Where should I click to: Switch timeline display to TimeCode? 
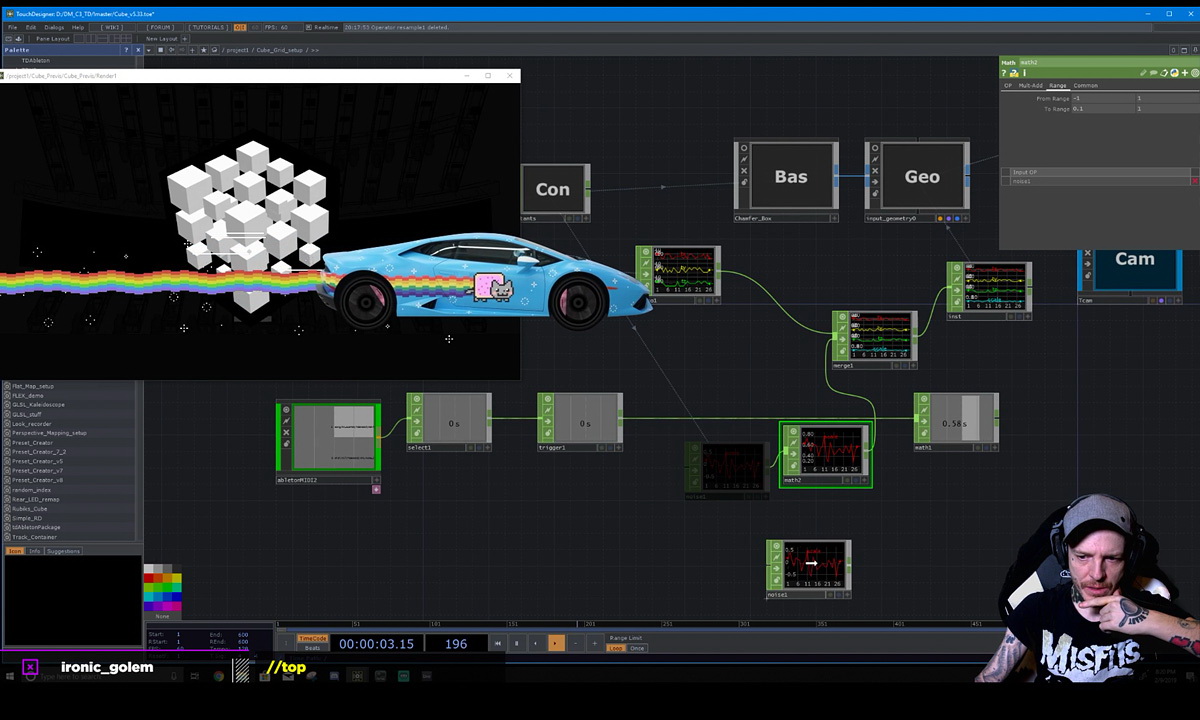(313, 638)
